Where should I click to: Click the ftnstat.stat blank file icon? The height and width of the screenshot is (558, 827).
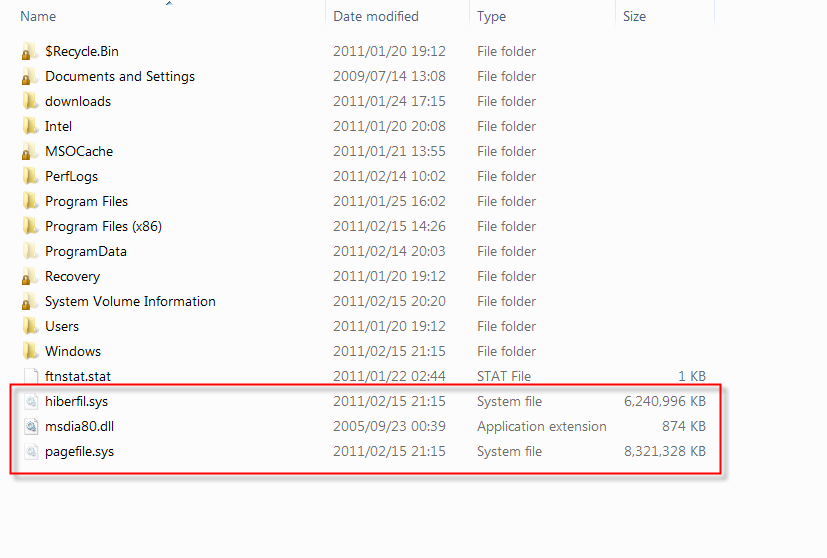(x=31, y=376)
